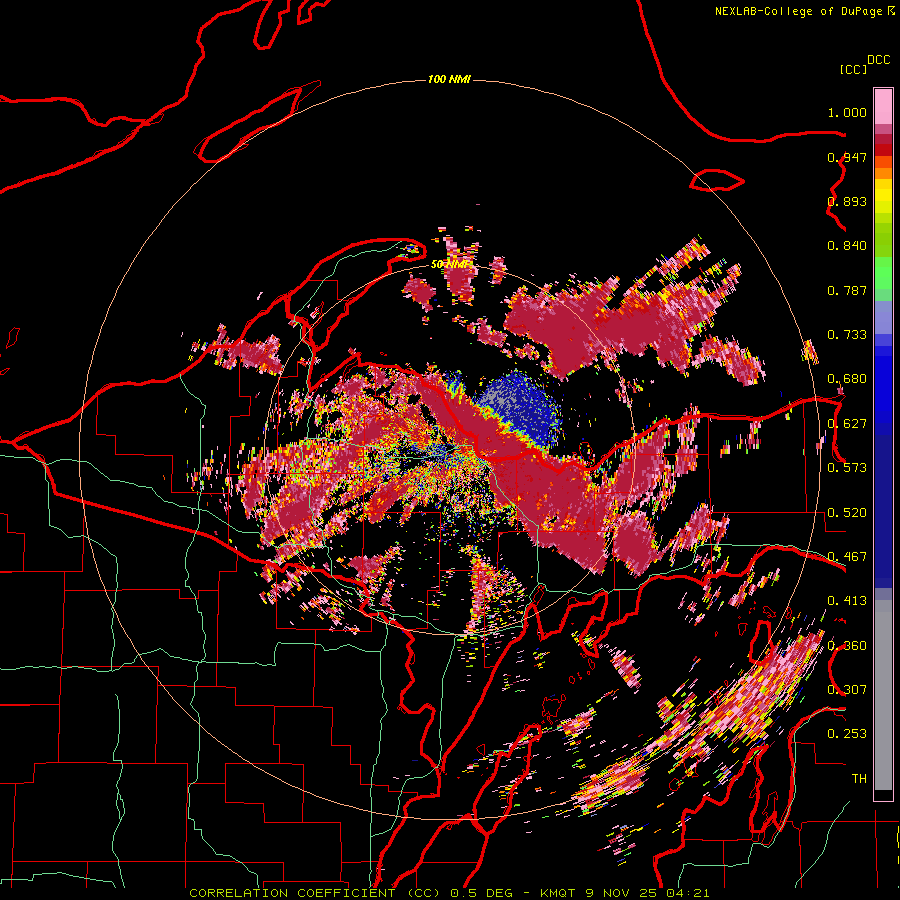The width and height of the screenshot is (900, 900).
Task: Select the 0.467 legend value
Action: coord(847,557)
